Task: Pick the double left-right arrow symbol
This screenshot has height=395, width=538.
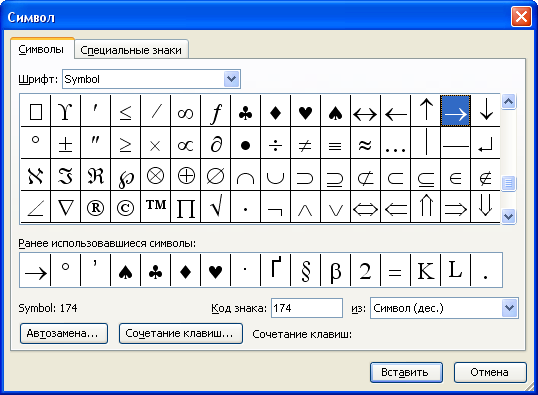Action: pos(365,207)
